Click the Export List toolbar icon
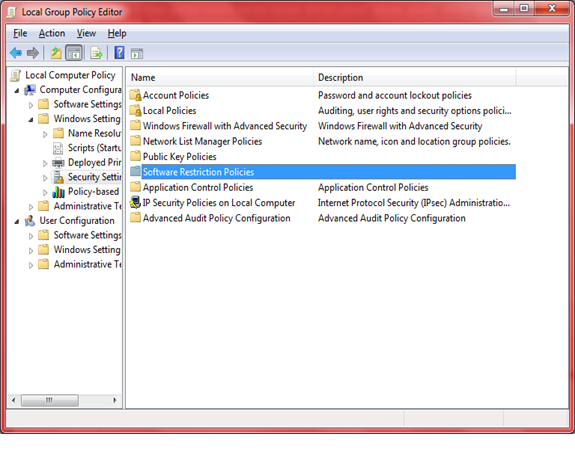The width and height of the screenshot is (575, 476). (96, 53)
